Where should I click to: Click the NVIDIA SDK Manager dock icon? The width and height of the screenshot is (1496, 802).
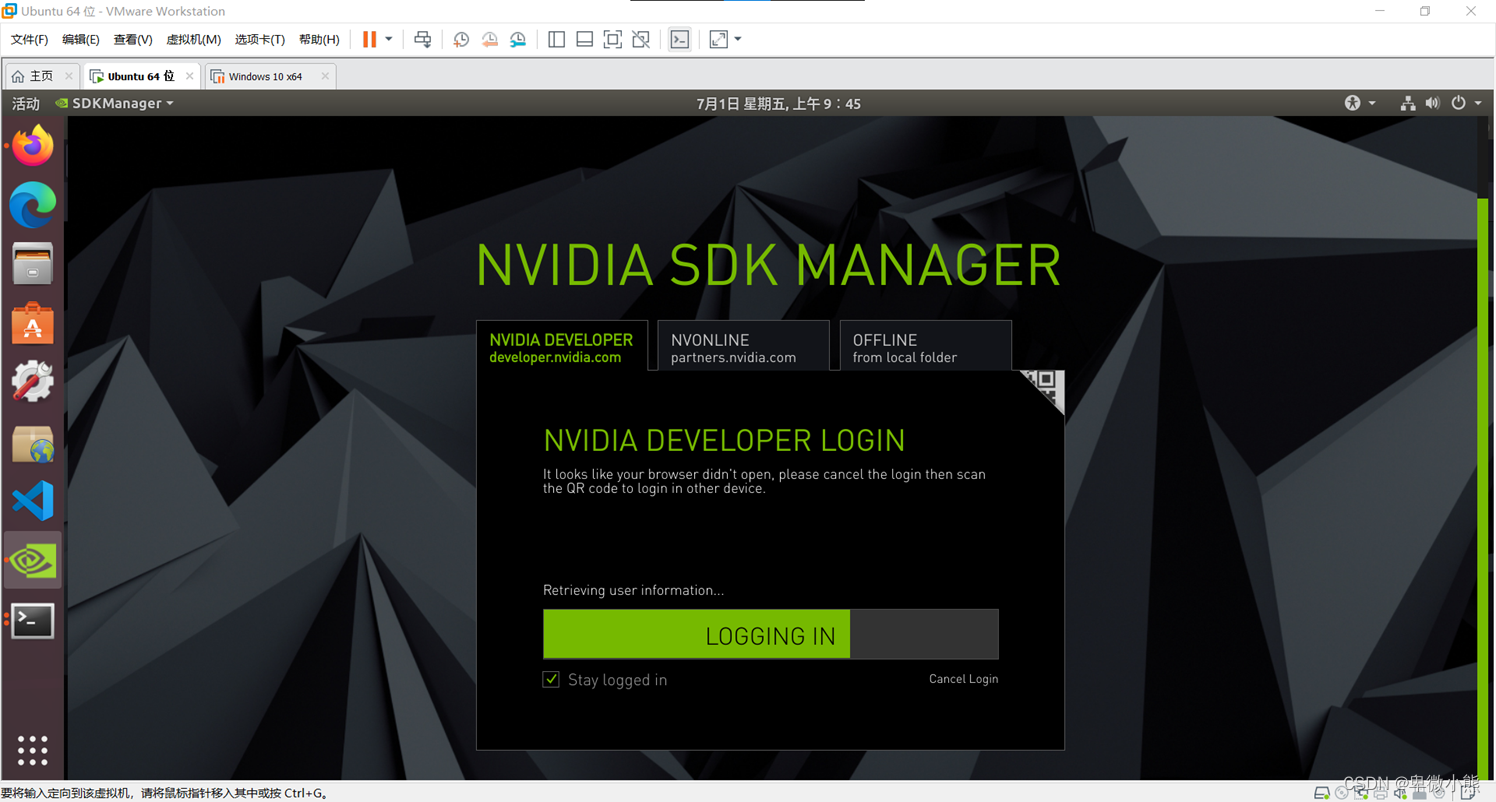coord(33,560)
